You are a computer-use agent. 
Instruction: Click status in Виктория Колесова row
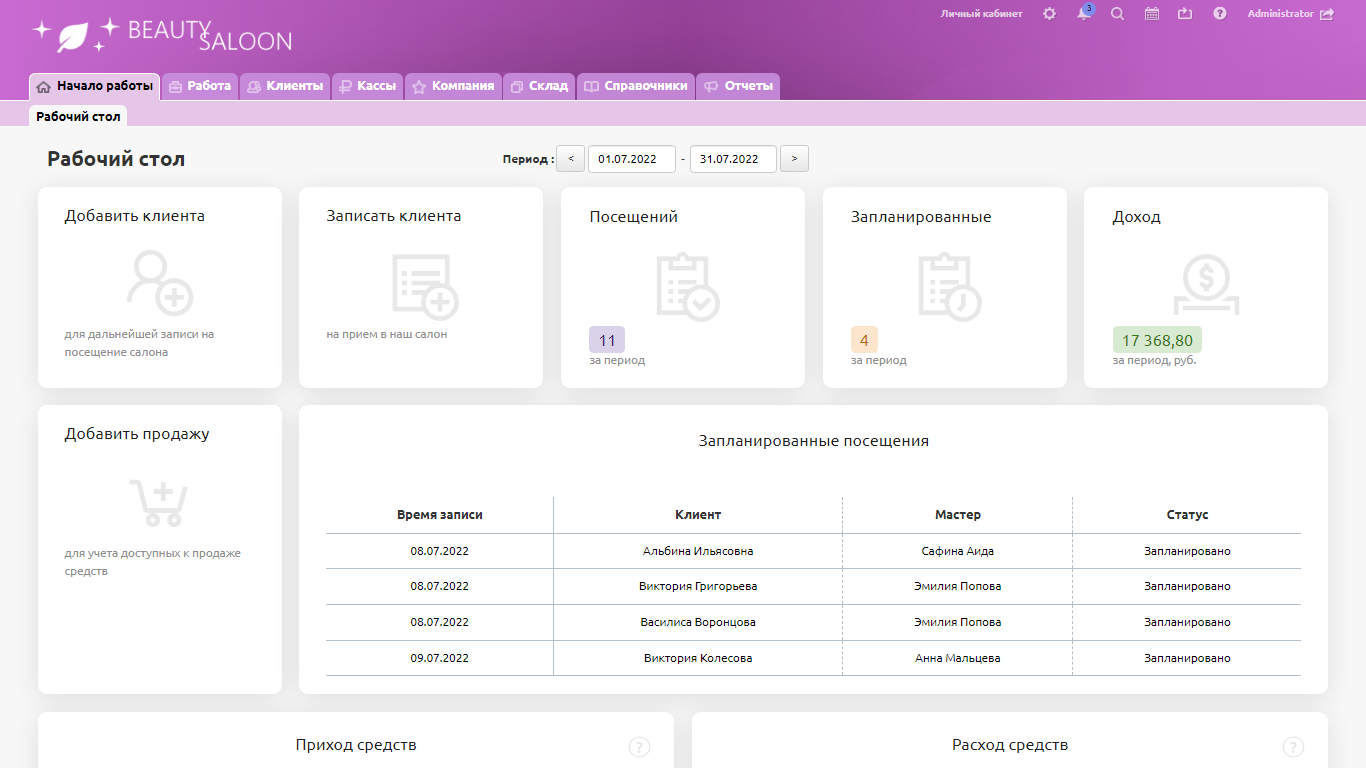tap(1188, 658)
